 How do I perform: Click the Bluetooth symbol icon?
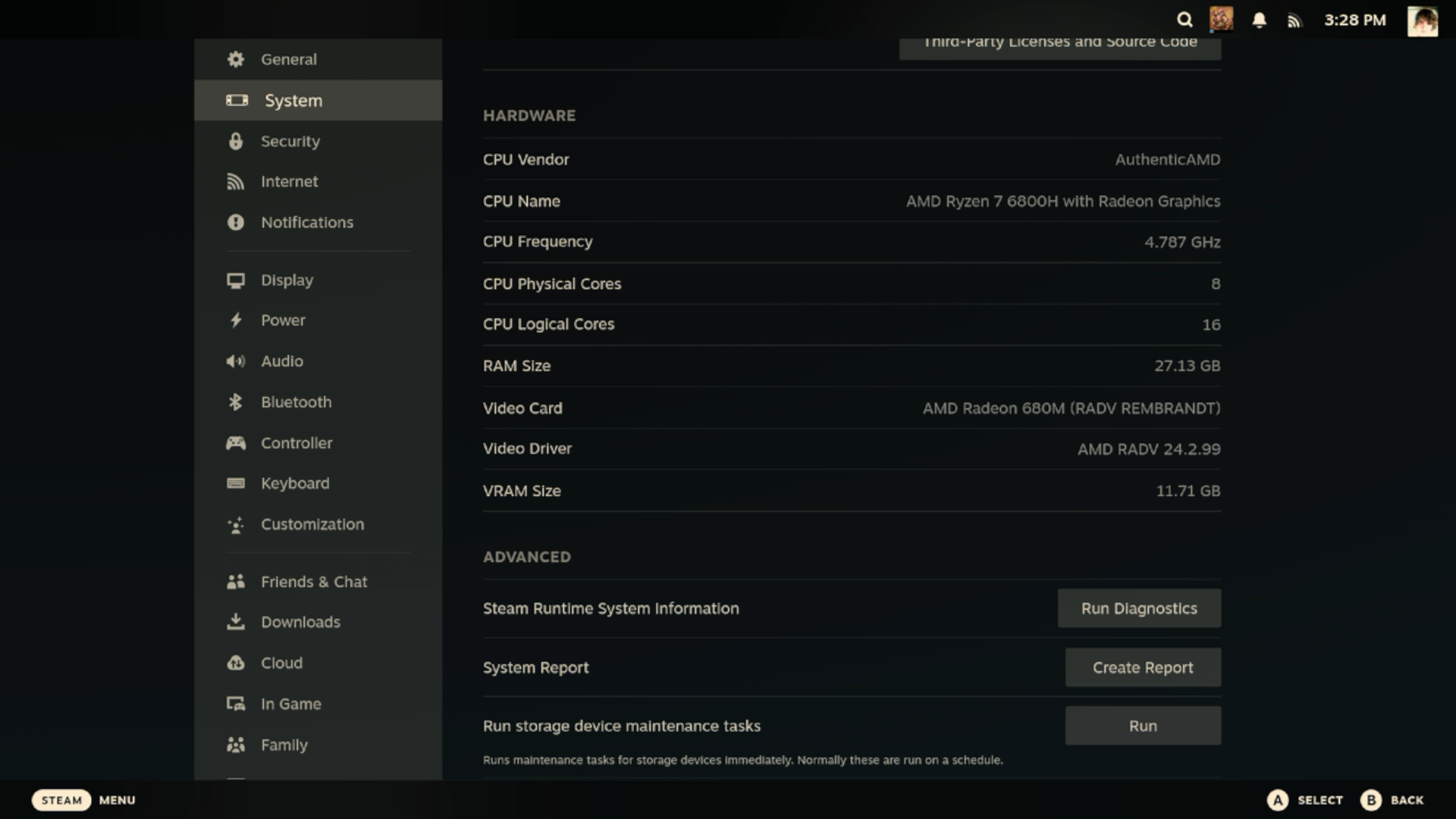236,402
